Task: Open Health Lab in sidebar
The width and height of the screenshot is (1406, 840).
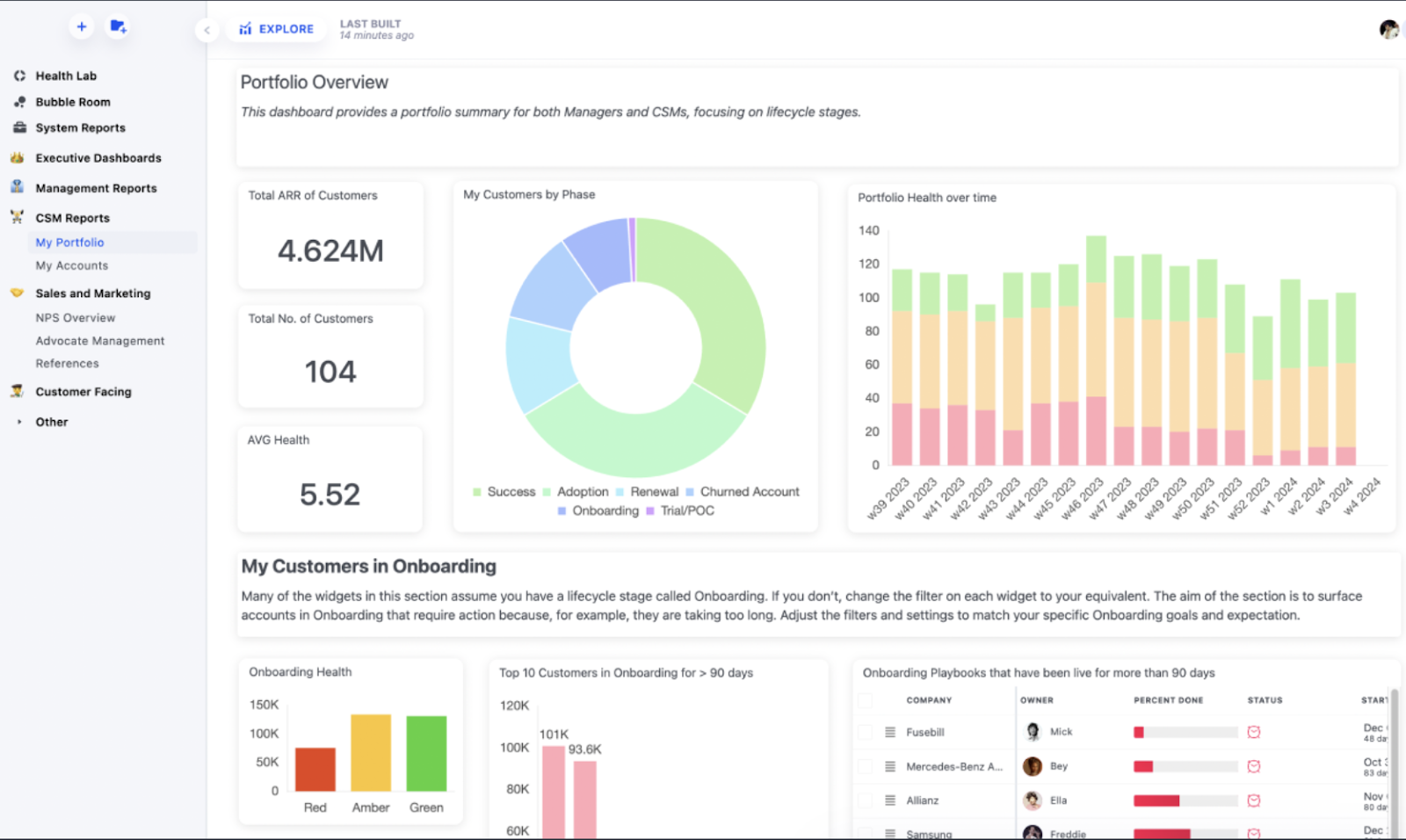Action: point(66,76)
